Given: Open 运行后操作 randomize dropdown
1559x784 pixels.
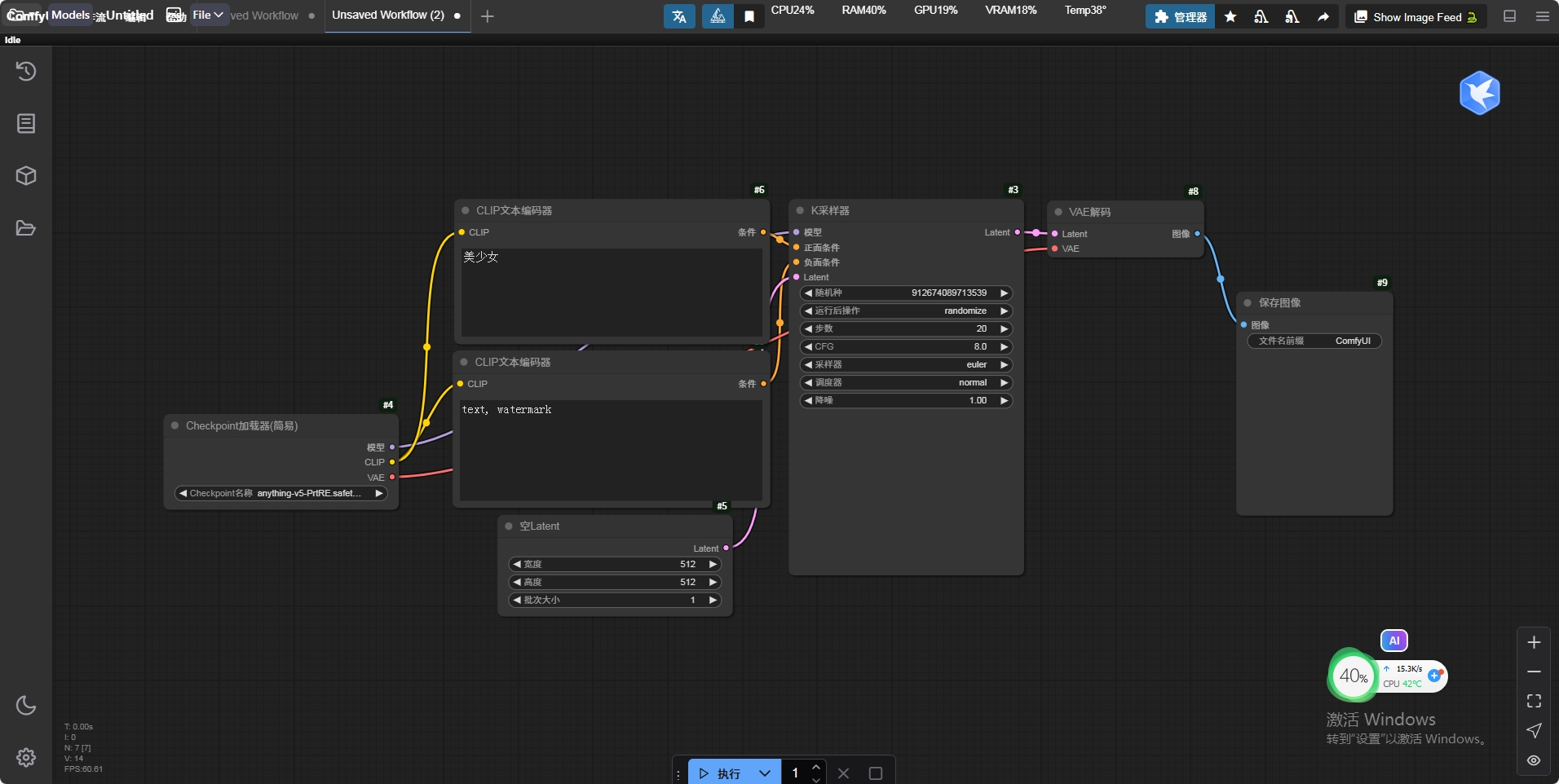Looking at the screenshot, I should pos(906,311).
